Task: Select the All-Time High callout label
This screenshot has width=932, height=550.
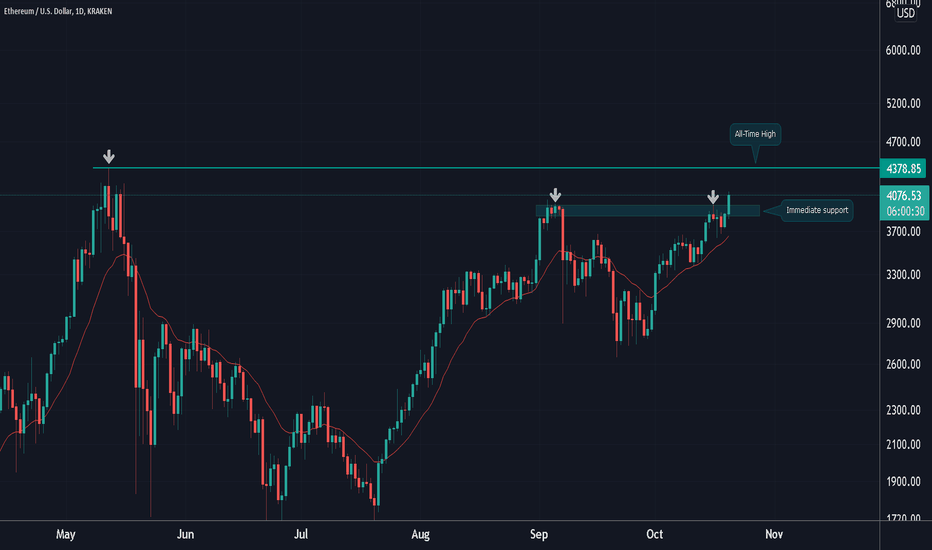Action: pyautogui.click(x=755, y=134)
